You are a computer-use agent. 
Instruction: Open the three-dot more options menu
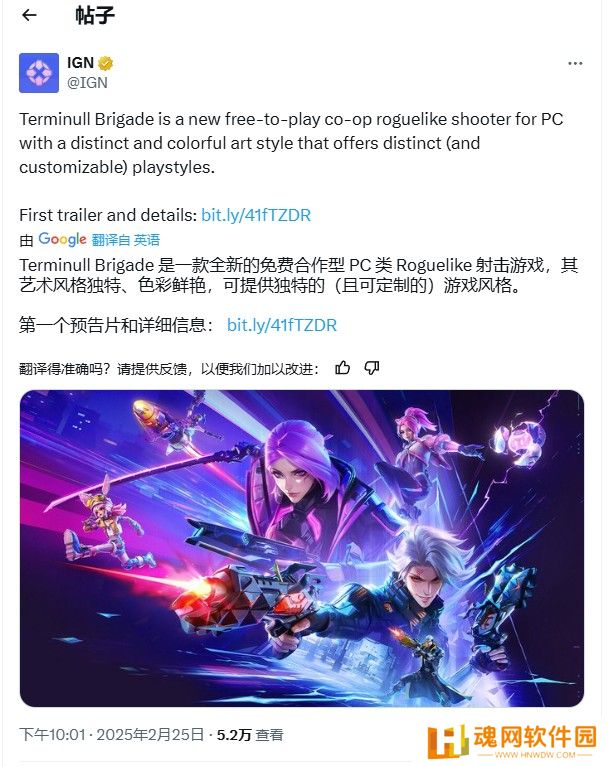(575, 64)
